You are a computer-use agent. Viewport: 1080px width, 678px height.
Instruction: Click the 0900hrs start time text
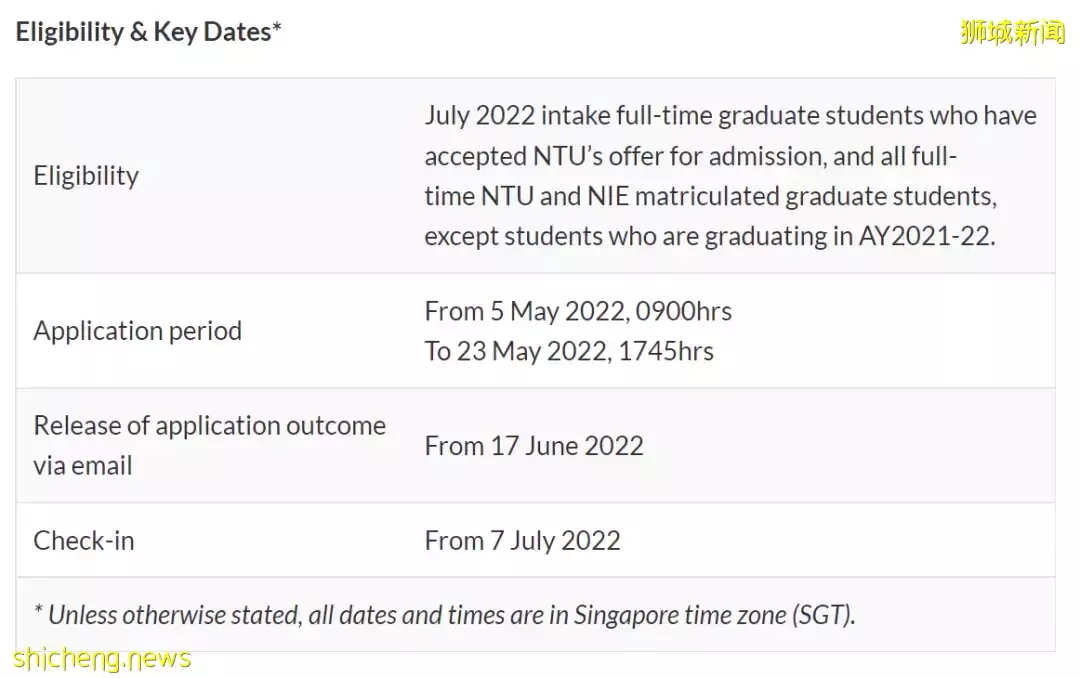point(683,311)
